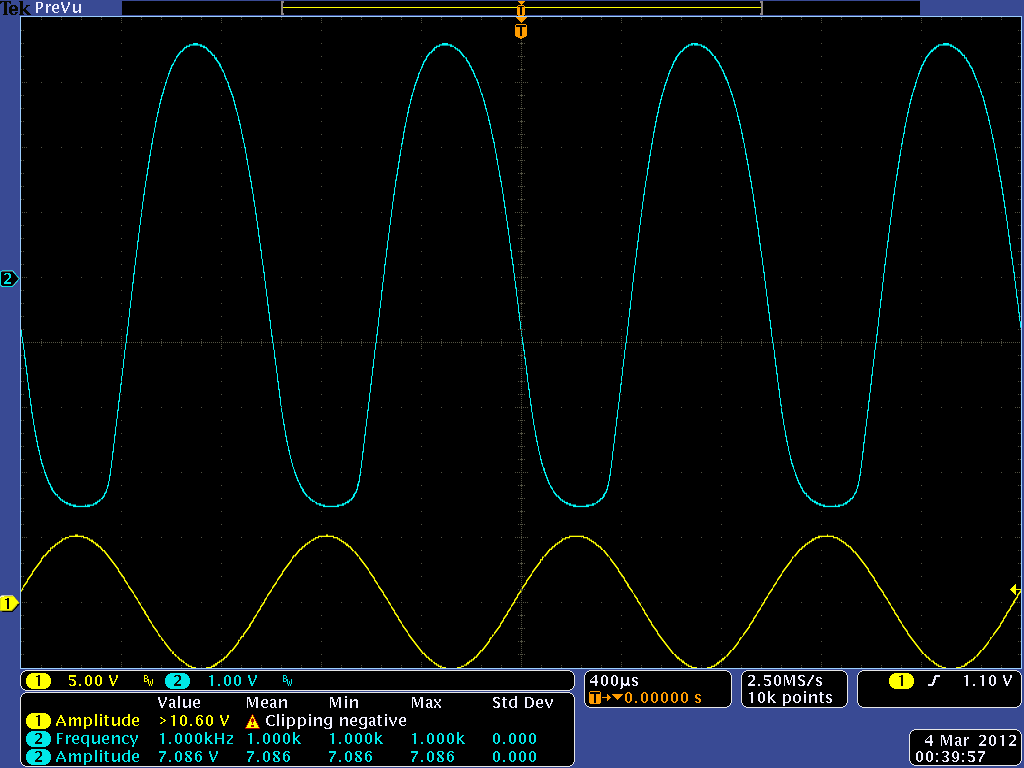Click the 4 Mar 2012 date readout
This screenshot has width=1024, height=768.
tap(970, 741)
